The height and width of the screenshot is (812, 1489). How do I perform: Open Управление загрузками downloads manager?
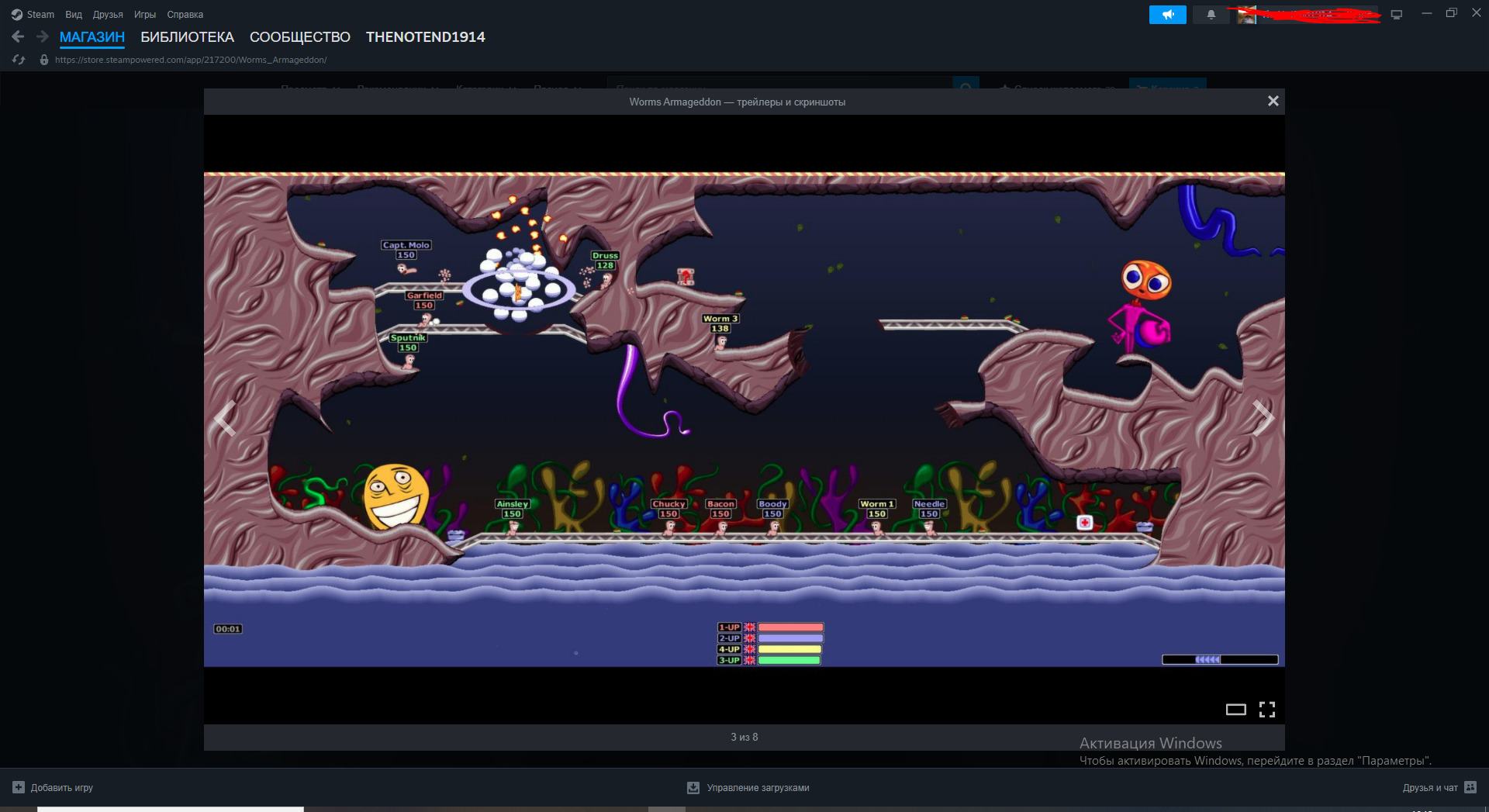(748, 787)
